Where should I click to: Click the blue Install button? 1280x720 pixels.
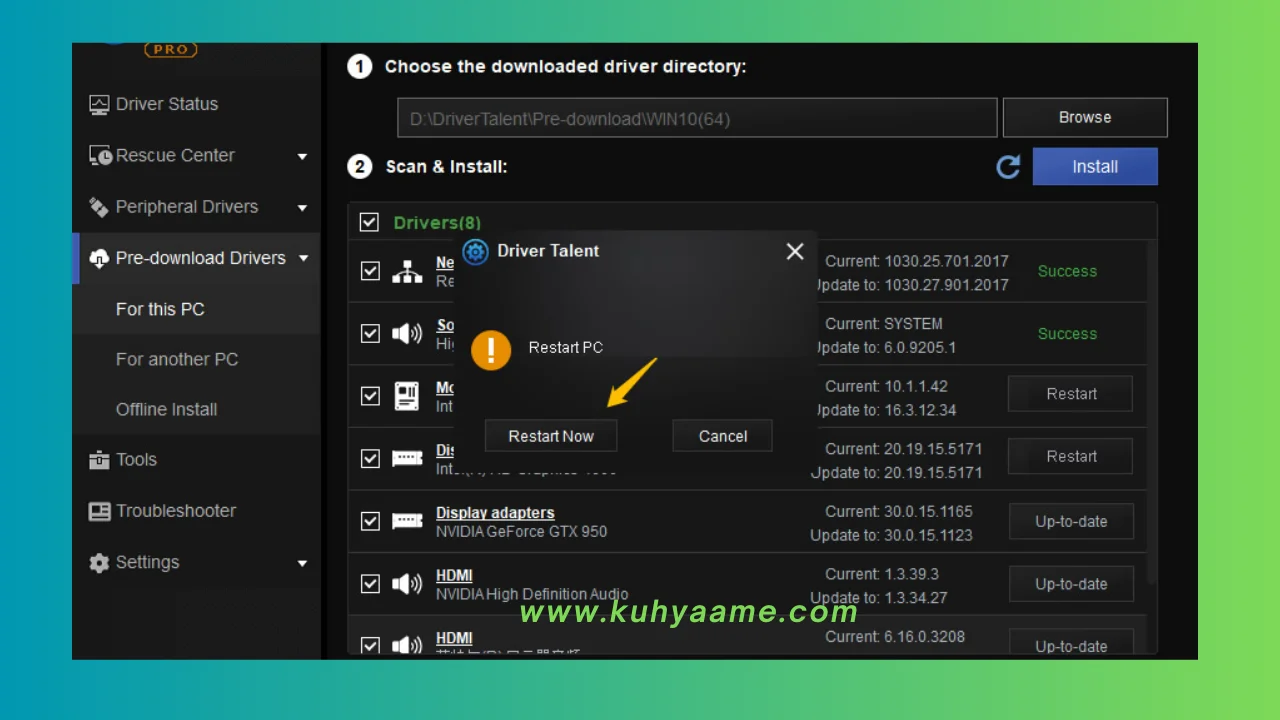[x=1095, y=167]
